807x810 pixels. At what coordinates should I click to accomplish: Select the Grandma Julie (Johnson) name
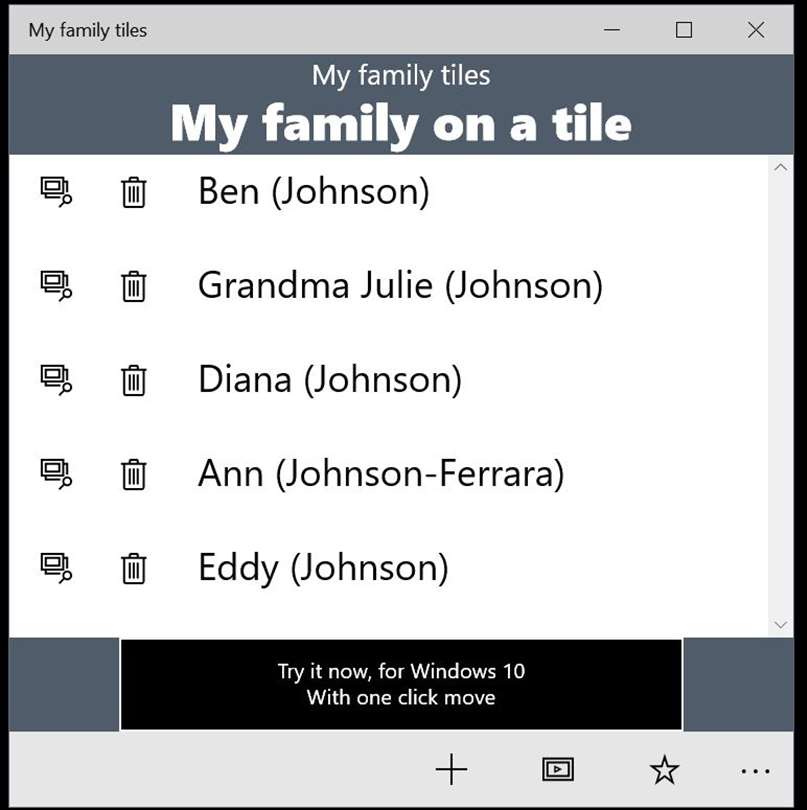[400, 286]
